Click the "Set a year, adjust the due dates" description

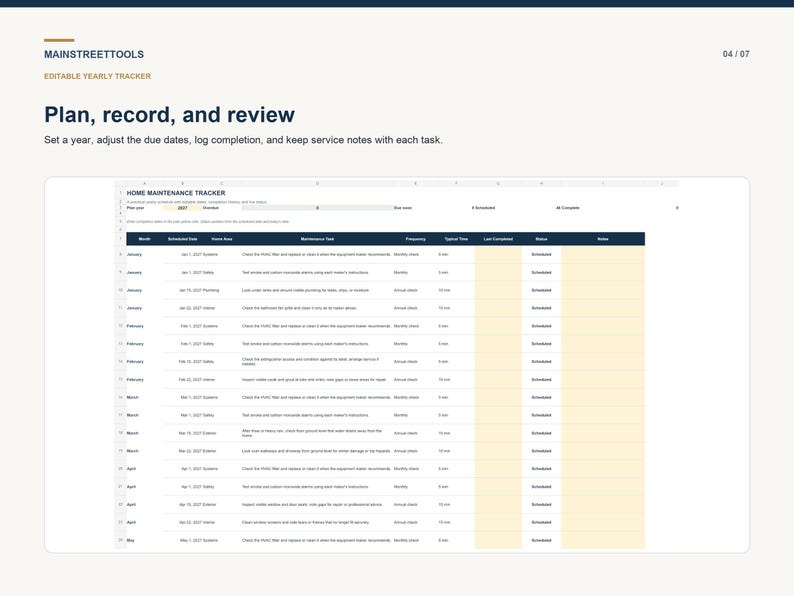[x=243, y=140]
